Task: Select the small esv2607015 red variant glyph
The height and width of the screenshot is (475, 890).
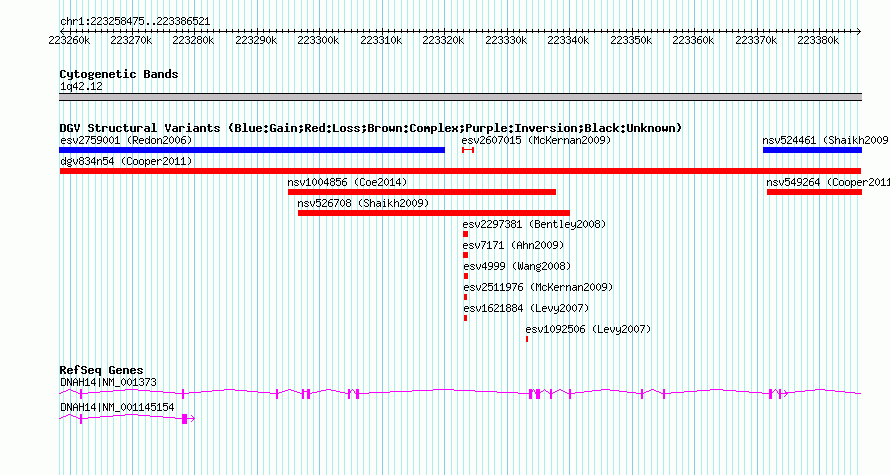Action: pyautogui.click(x=468, y=150)
